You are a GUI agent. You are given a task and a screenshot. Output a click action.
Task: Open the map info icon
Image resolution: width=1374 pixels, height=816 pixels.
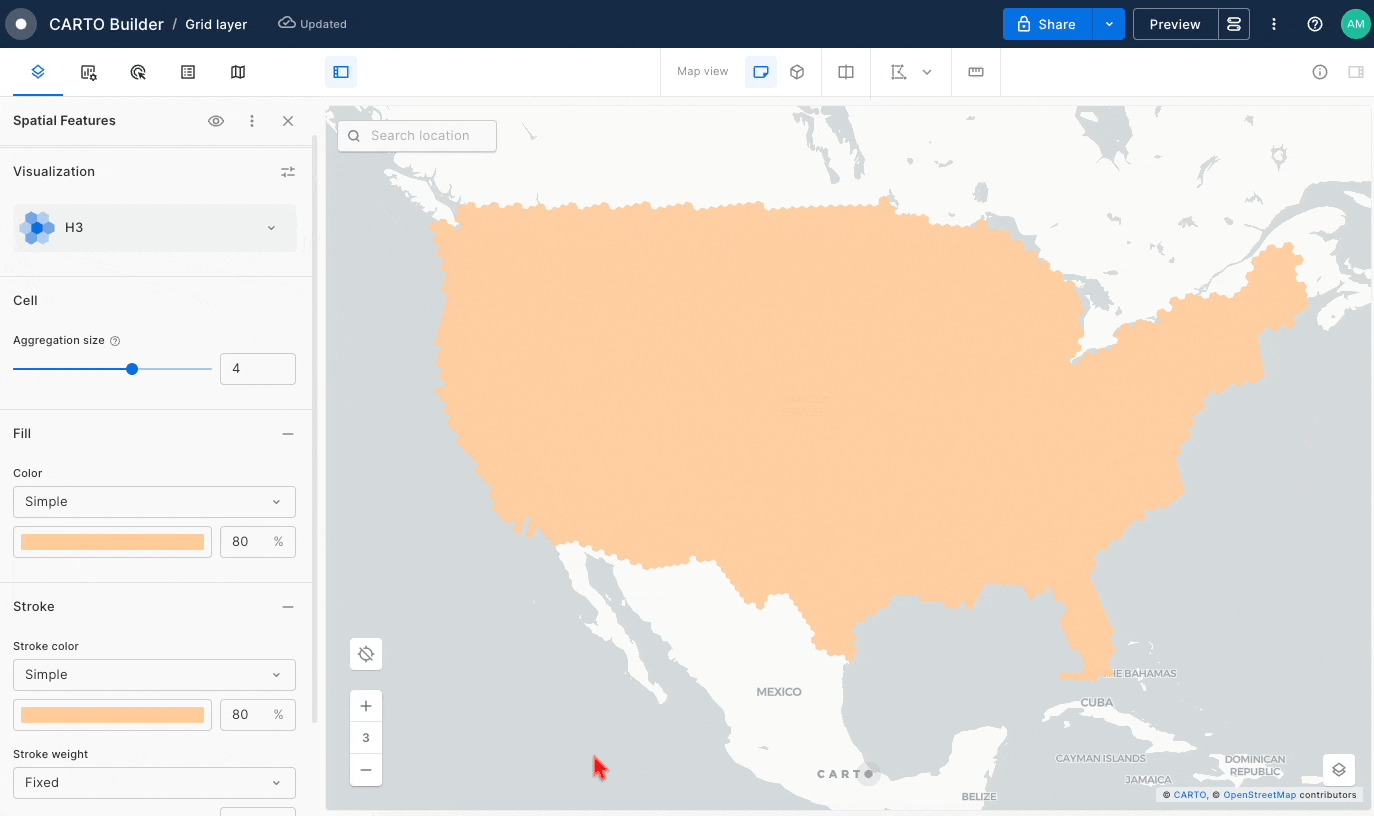pos(1320,72)
